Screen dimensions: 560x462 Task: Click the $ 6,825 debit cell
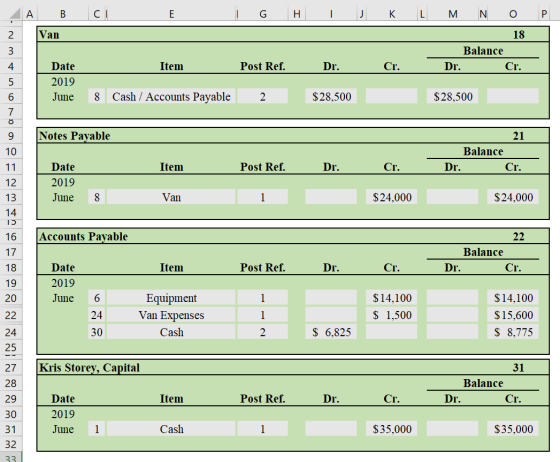(x=331, y=332)
